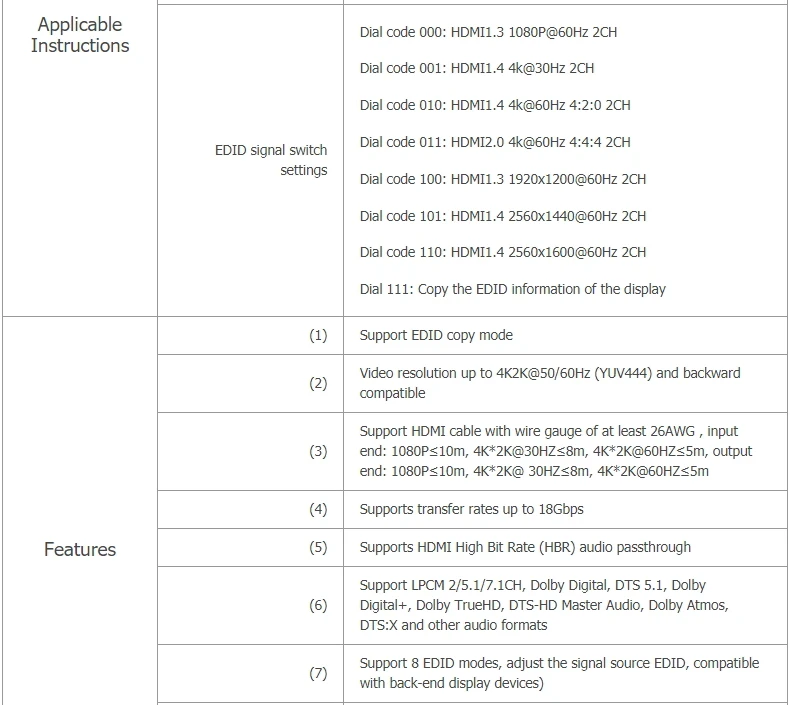Click the Dial code 011 HDMI2.0 4:4:4 line
790x705 pixels.
point(495,142)
